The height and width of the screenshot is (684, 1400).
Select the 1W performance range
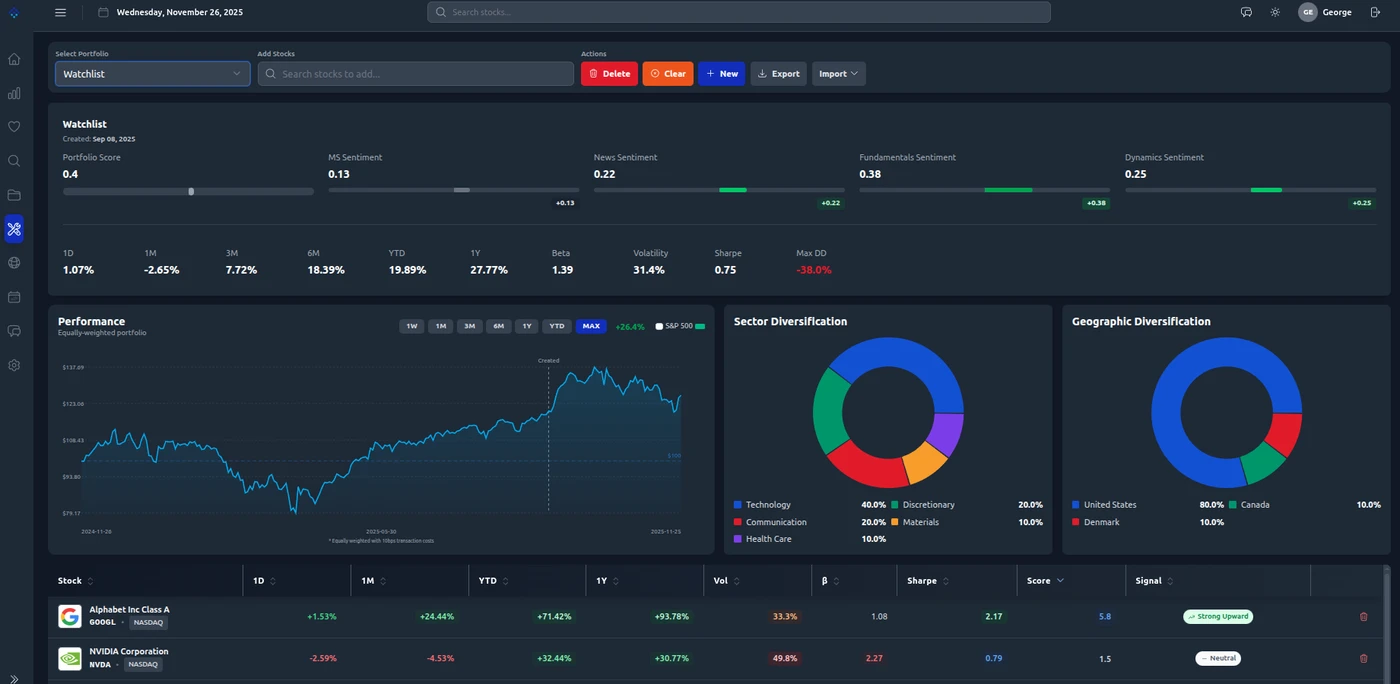click(x=411, y=326)
